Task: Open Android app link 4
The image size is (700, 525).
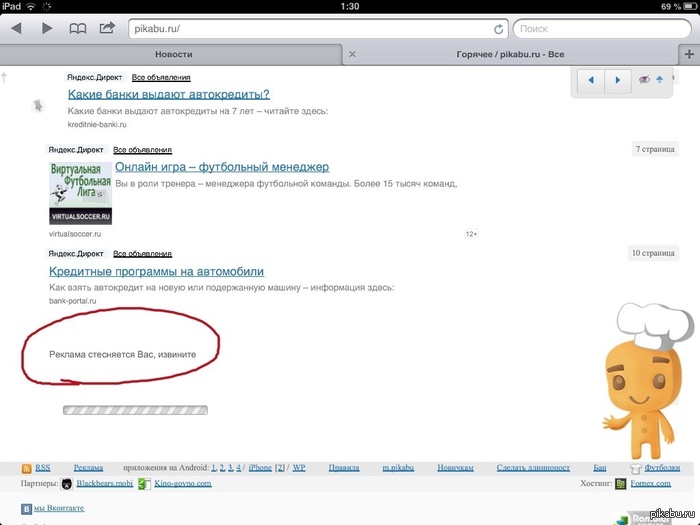Action: pyautogui.click(x=238, y=468)
